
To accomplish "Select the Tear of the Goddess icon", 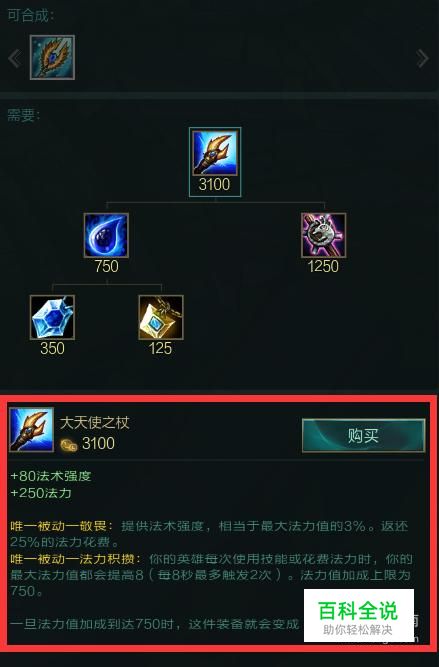I will 106,235.
